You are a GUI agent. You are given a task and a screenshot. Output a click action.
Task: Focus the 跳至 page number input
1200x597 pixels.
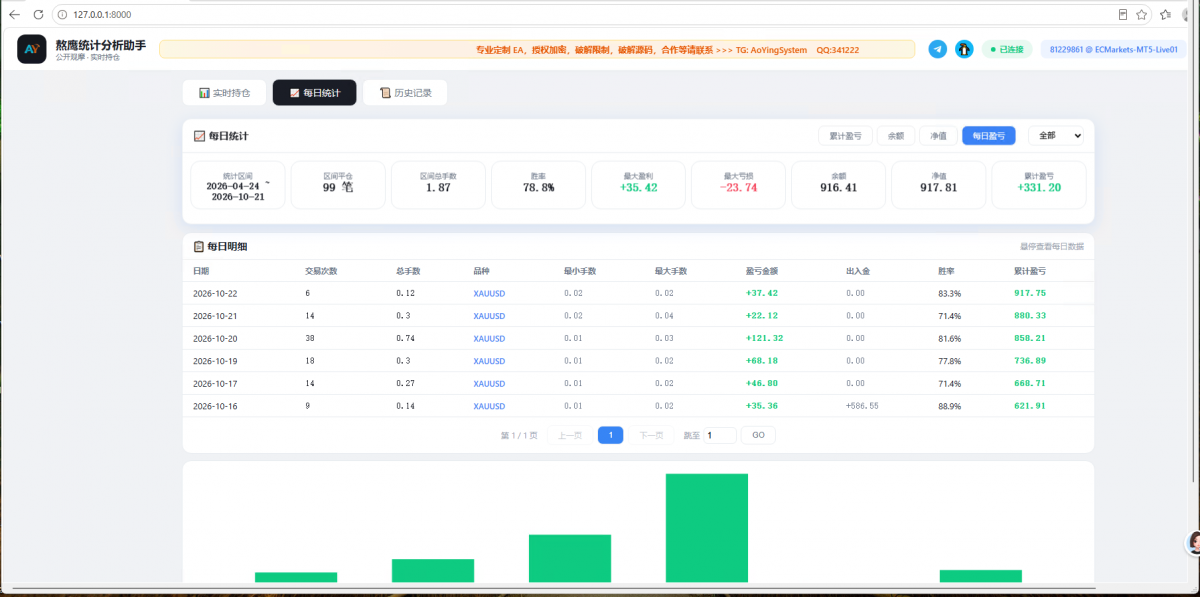click(720, 435)
